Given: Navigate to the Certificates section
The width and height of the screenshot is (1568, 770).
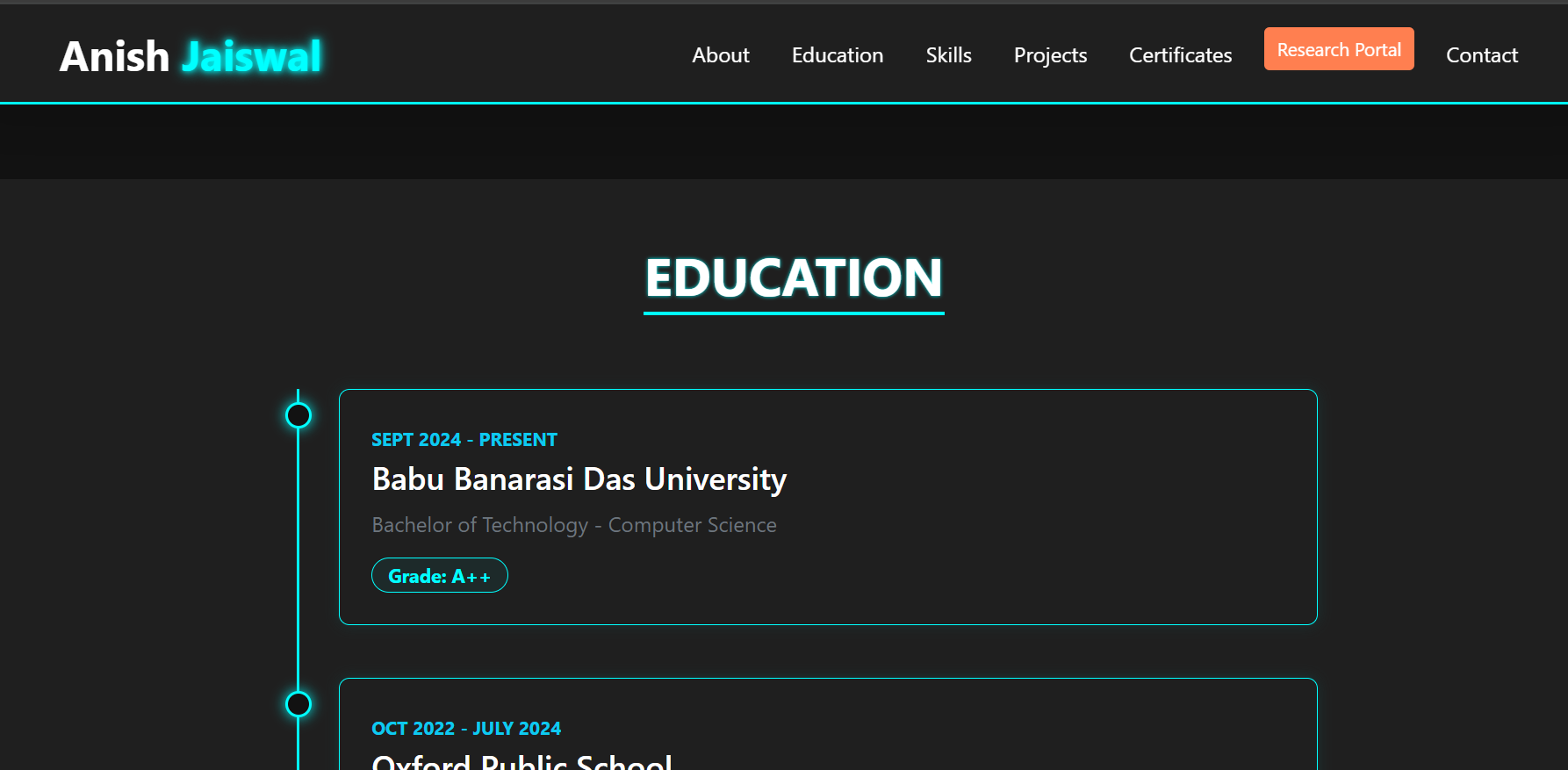Looking at the screenshot, I should coord(1180,55).
